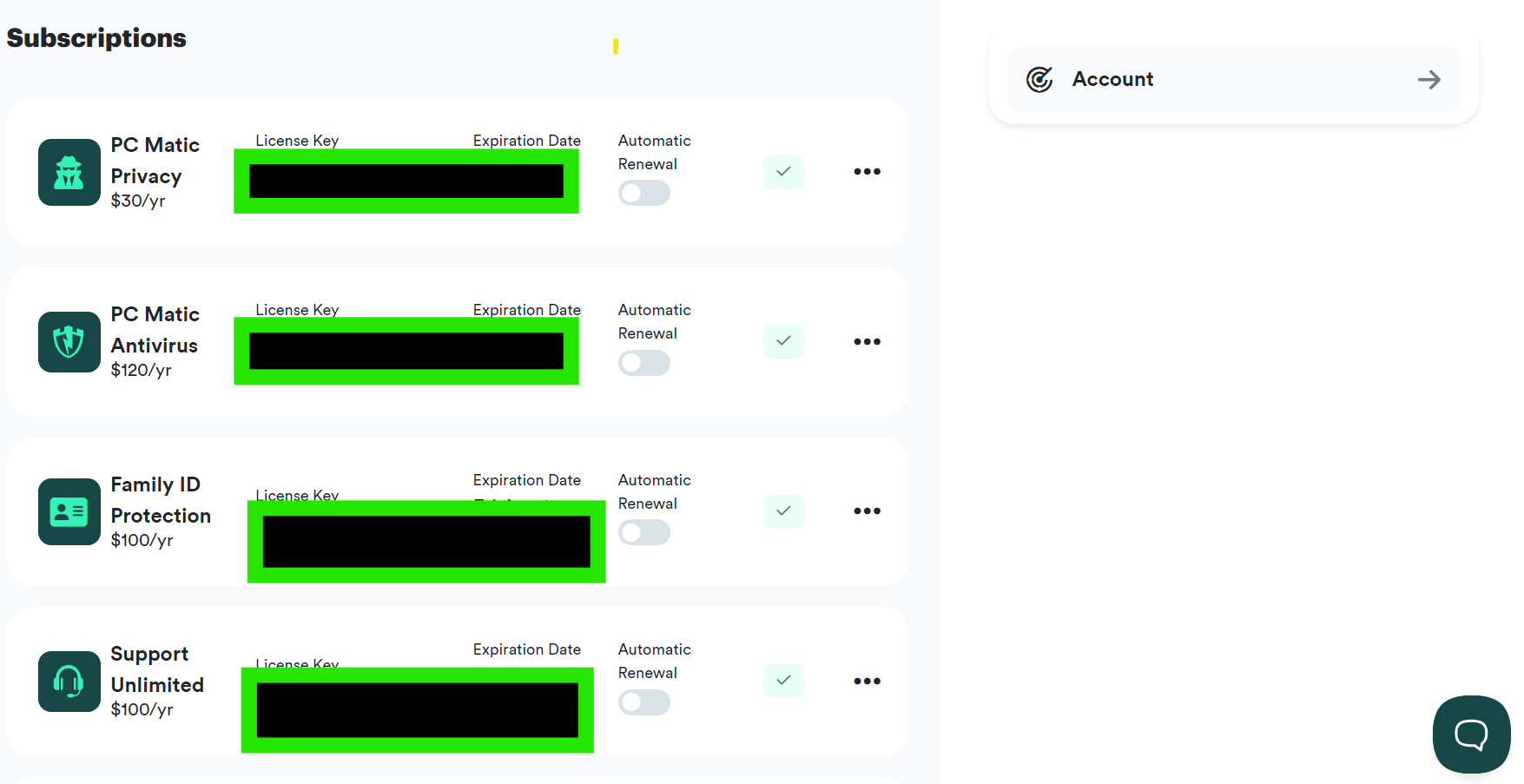Viewport: 1524px width, 784px height.
Task: Click the Account target icon
Action: 1039,80
